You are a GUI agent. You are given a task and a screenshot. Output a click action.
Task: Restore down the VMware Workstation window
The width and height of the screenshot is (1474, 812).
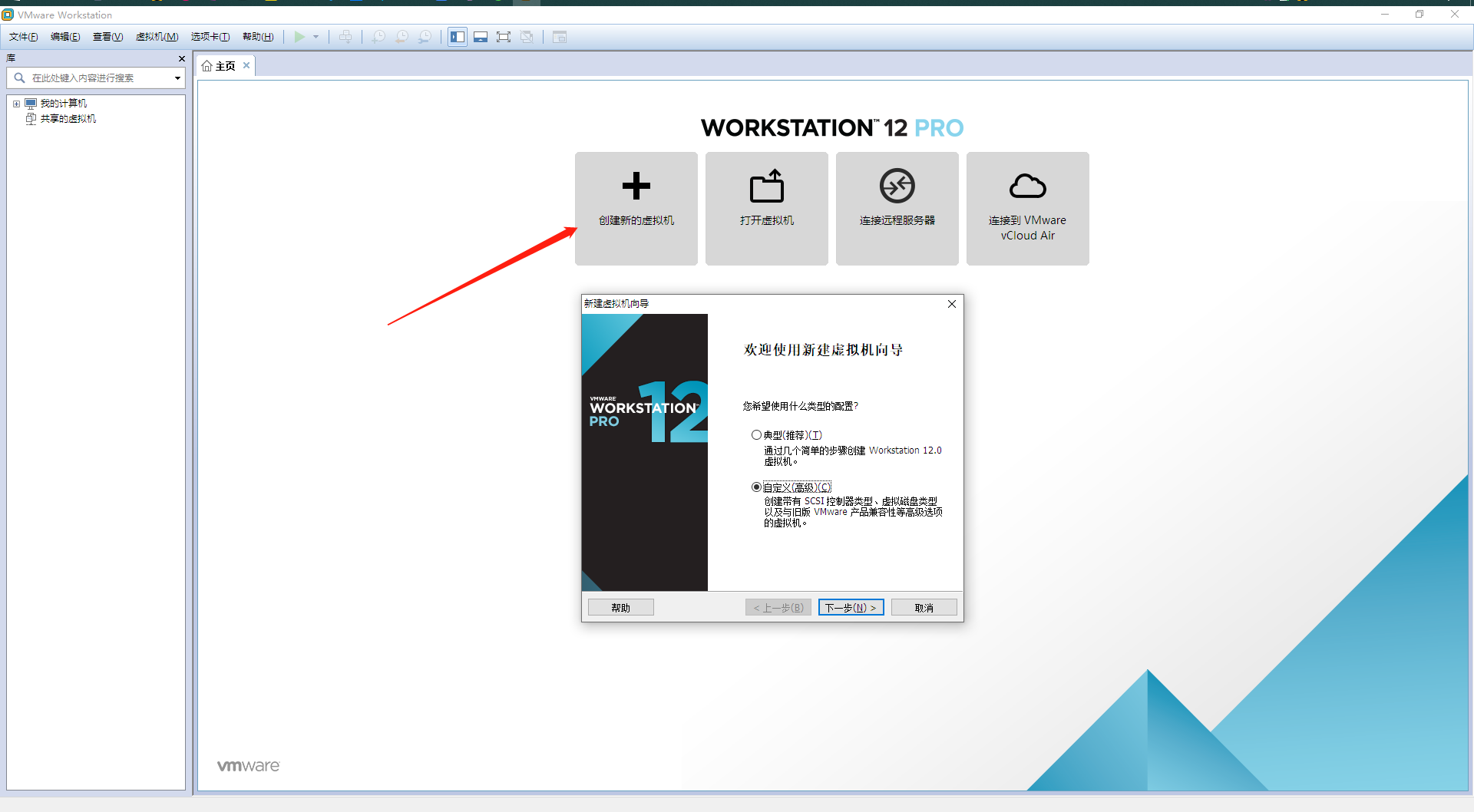(x=1419, y=14)
